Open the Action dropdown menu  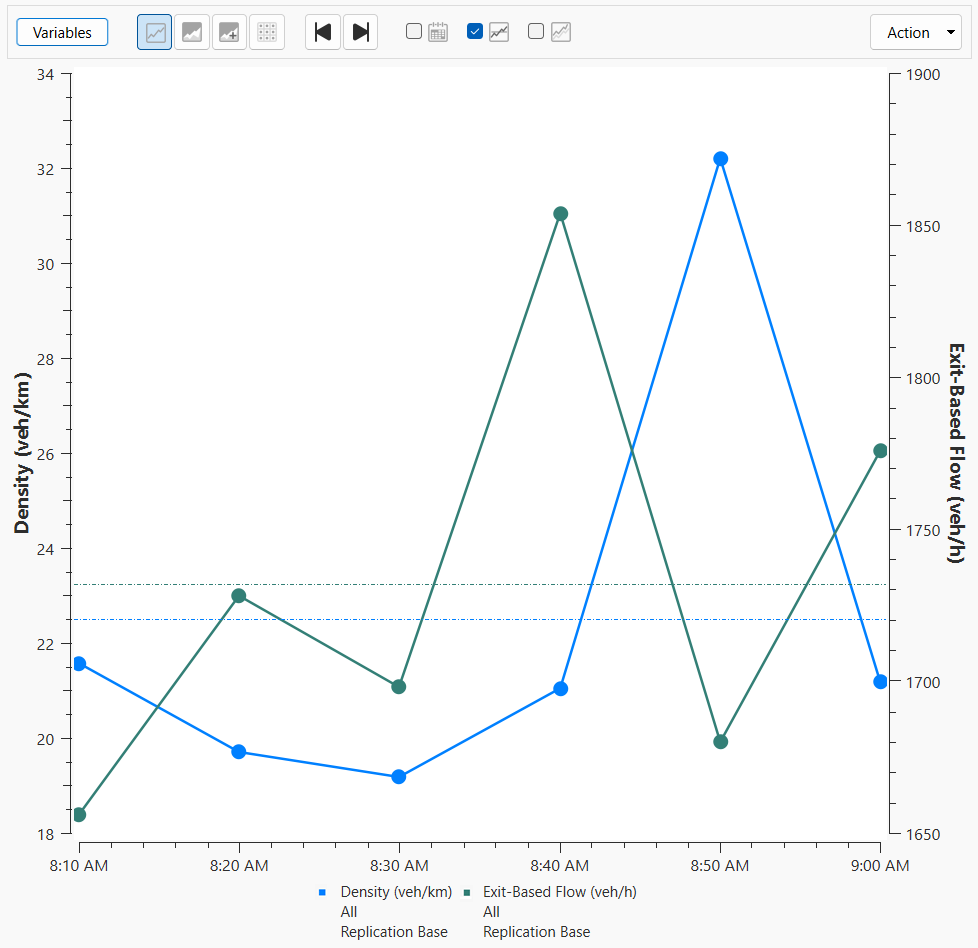coord(916,32)
